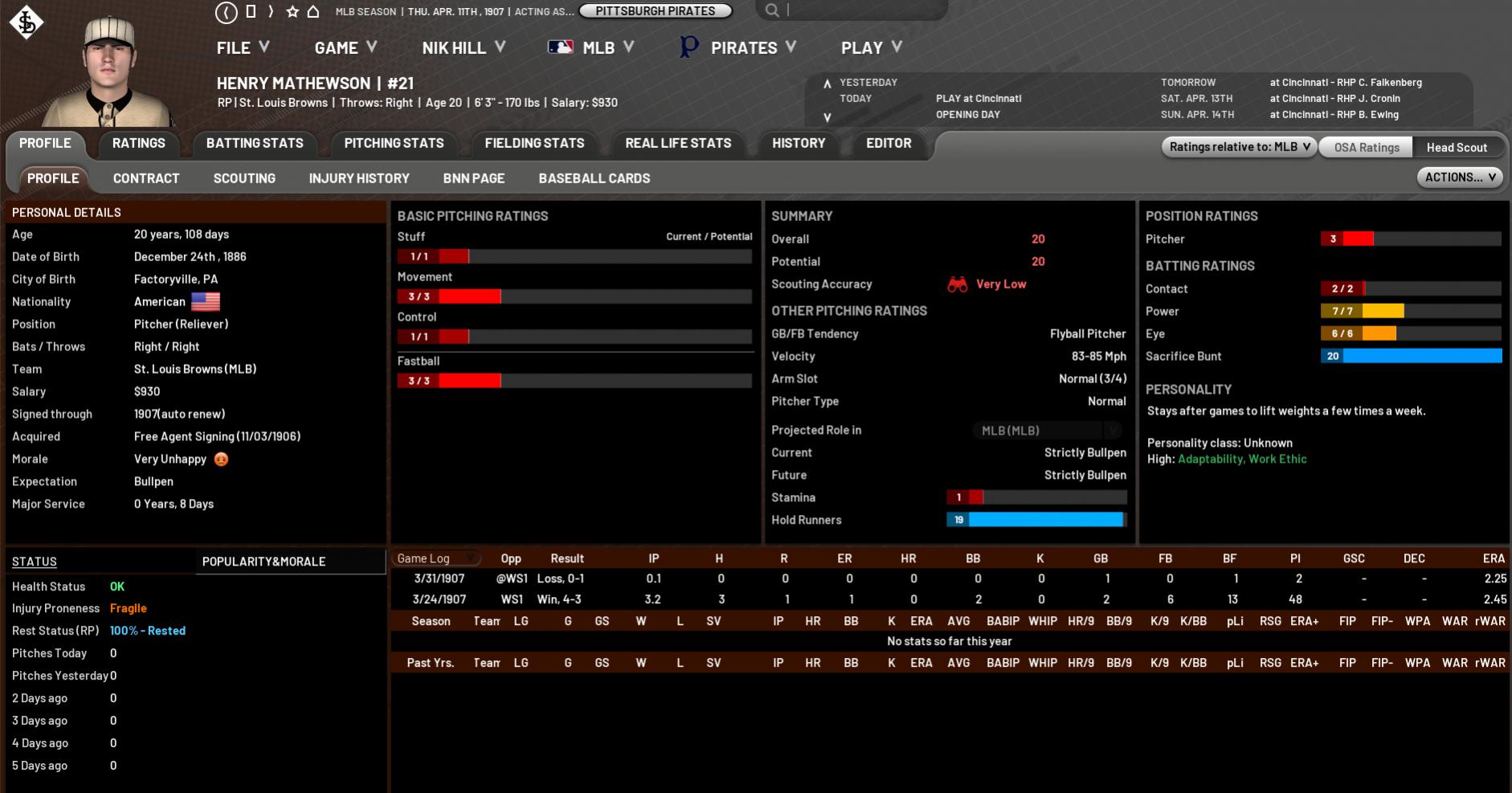Image resolution: width=1512 pixels, height=793 pixels.
Task: Open the Ratings relative to MLB dropdown
Action: click(x=1239, y=147)
